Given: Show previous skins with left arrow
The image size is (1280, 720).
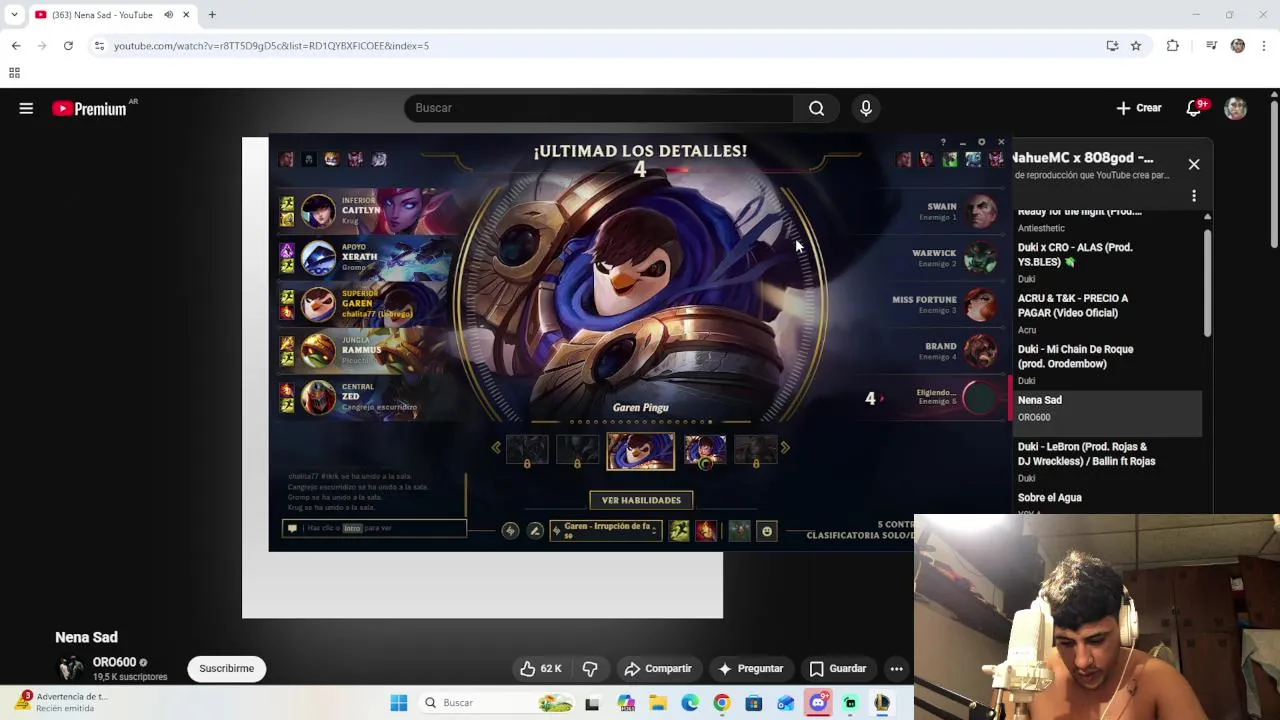Looking at the screenshot, I should tap(496, 448).
